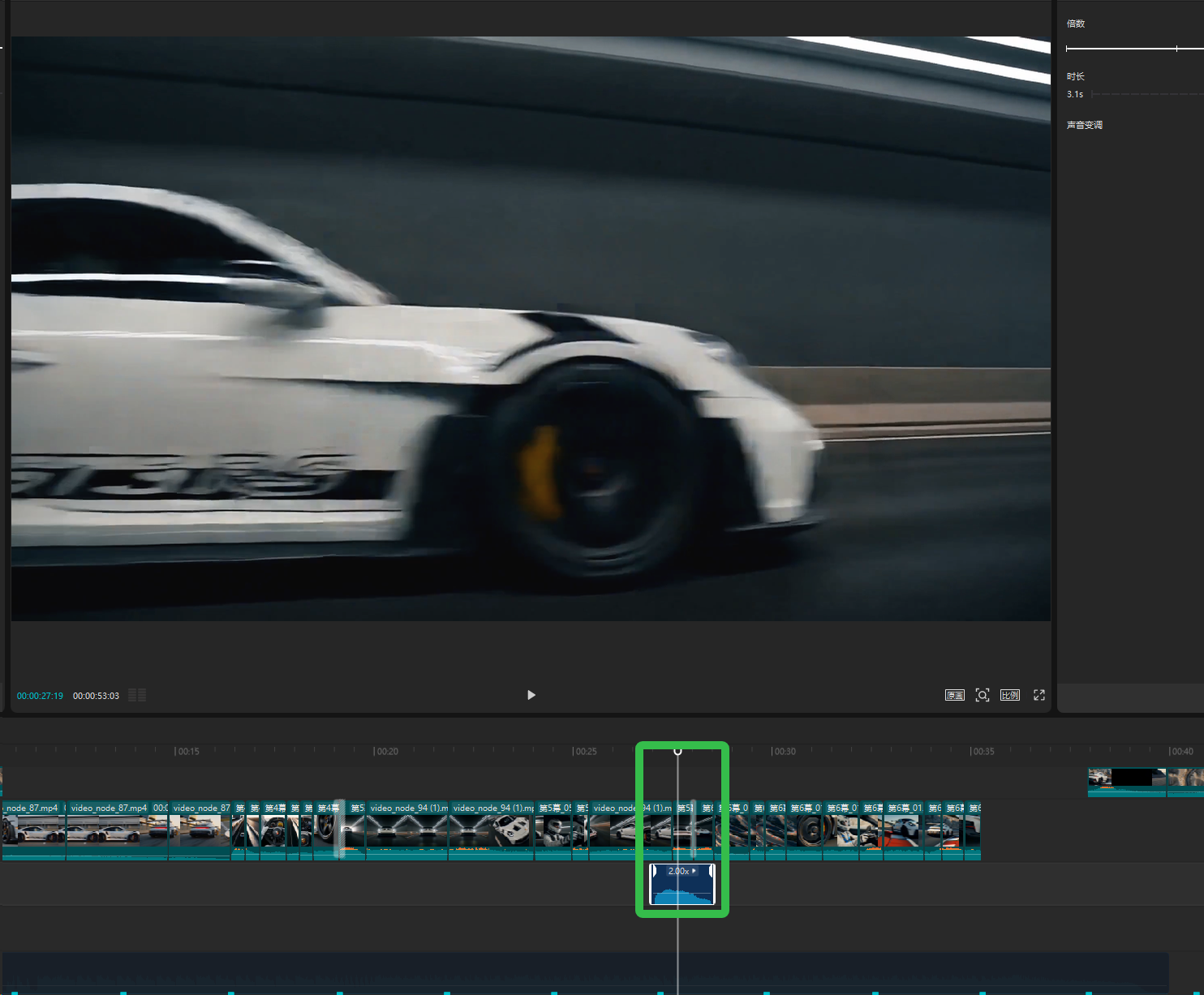This screenshot has width=1204, height=995.
Task: Open the 比例 aspect ratio button
Action: (x=1010, y=695)
